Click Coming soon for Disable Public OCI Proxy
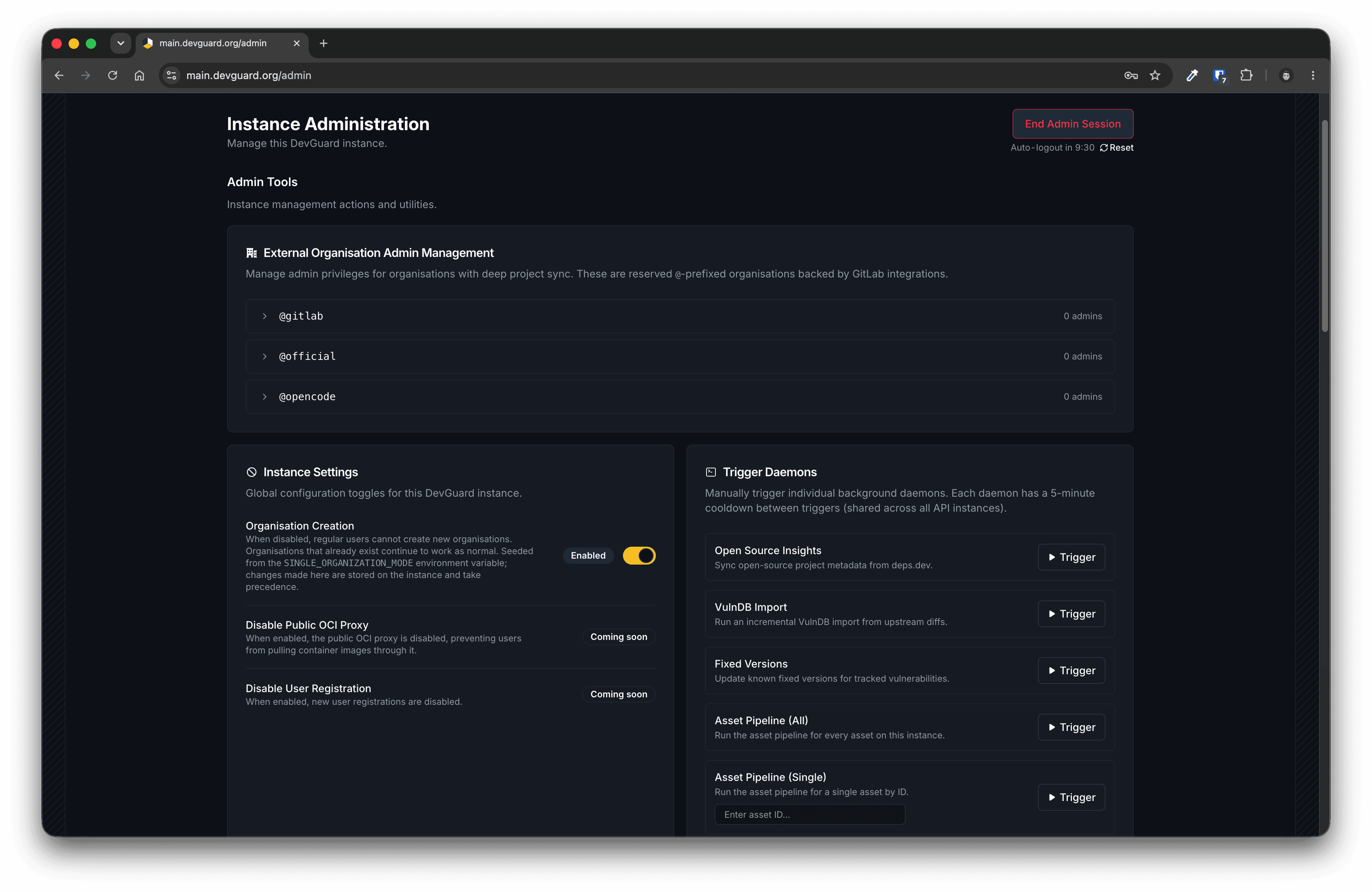1372x892 pixels. click(619, 637)
